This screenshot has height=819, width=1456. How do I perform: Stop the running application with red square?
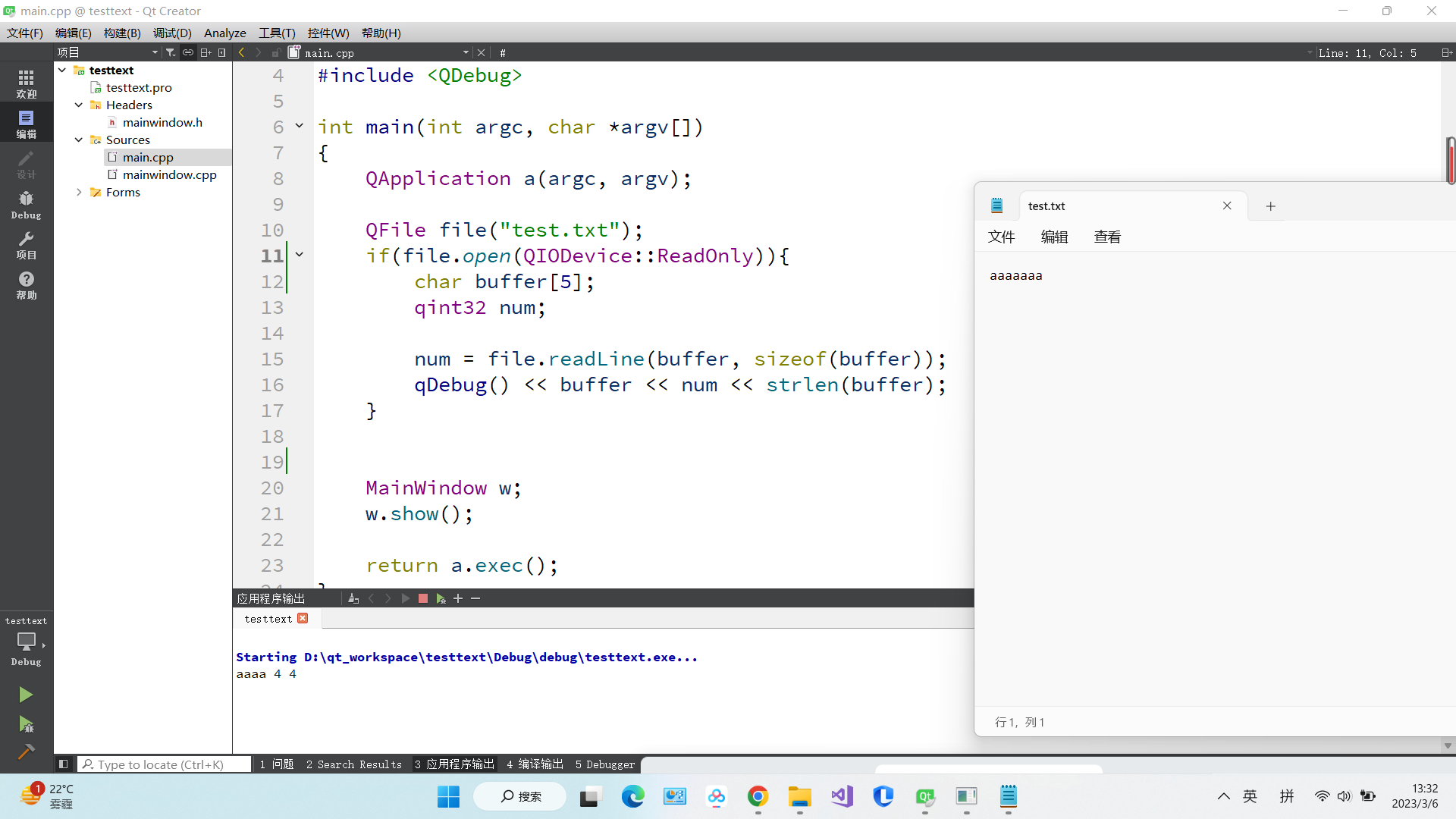pos(423,598)
